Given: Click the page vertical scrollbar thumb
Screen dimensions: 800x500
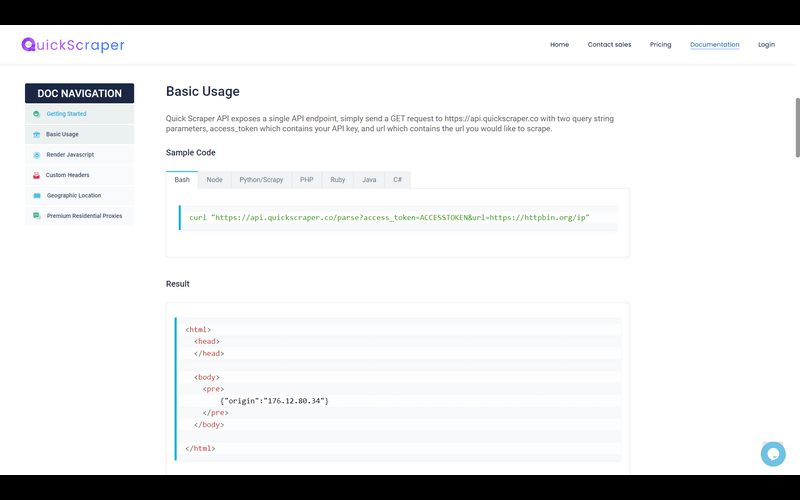Looking at the screenshot, I should click(x=797, y=128).
